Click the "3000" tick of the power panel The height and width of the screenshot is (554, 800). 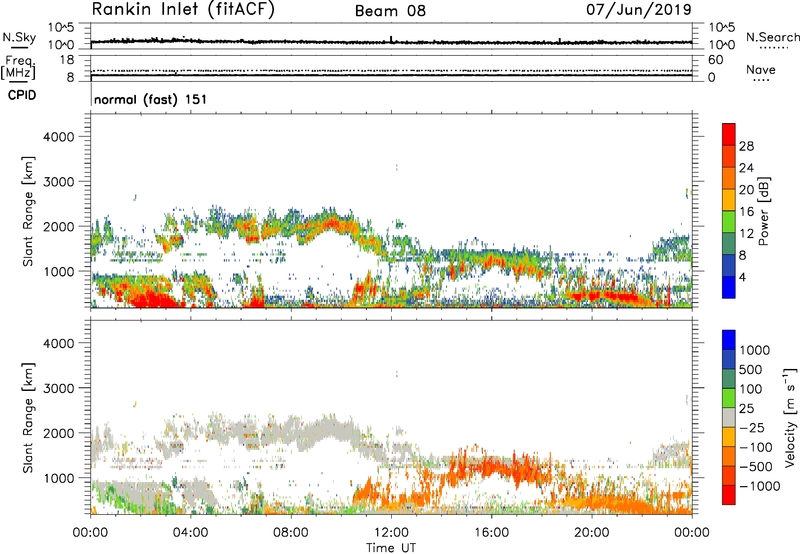click(x=59, y=182)
